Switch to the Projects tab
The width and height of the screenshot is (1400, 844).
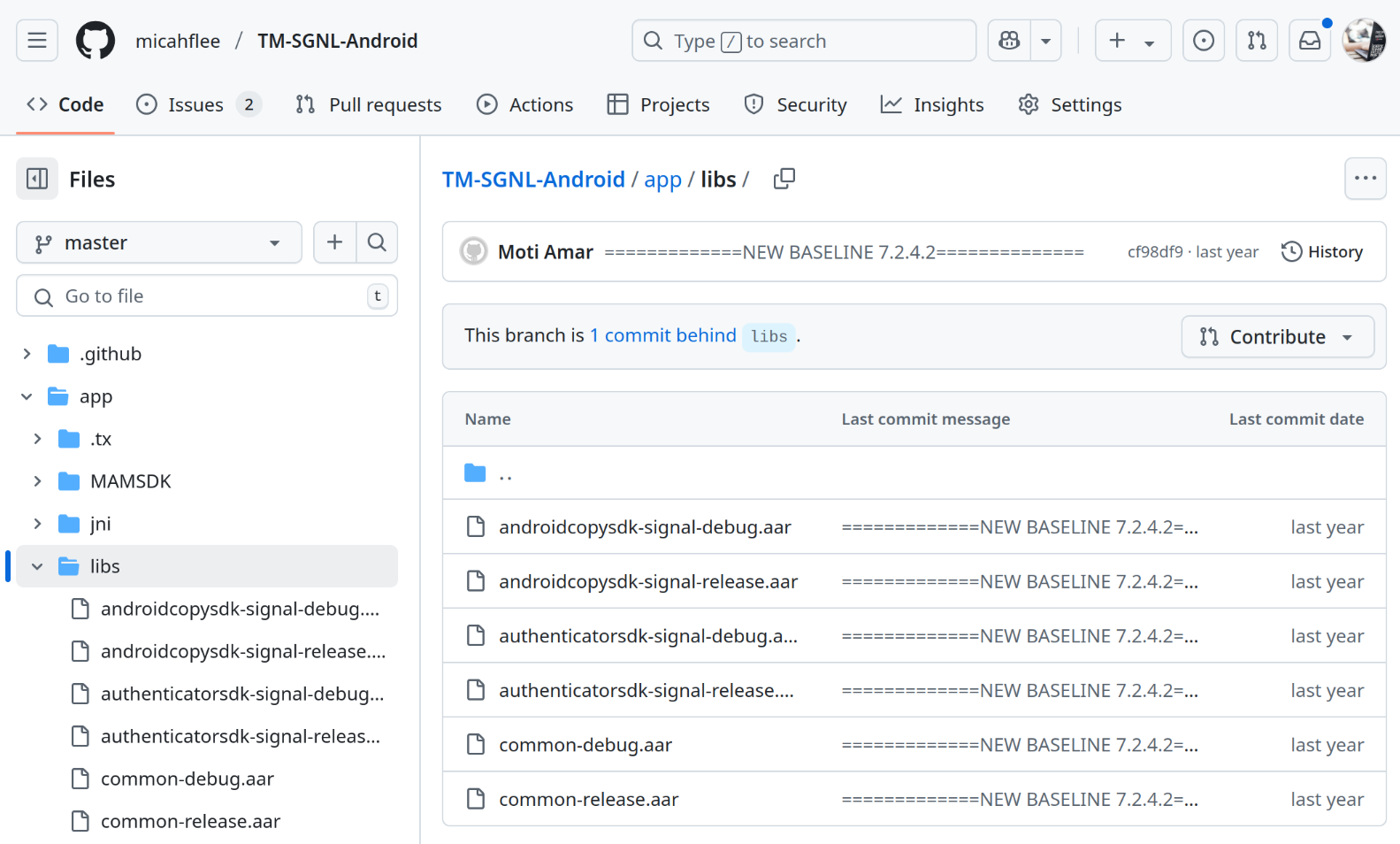(658, 104)
